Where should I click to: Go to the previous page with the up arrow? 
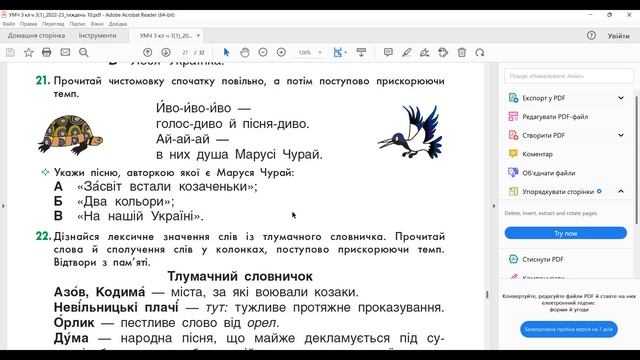147,52
